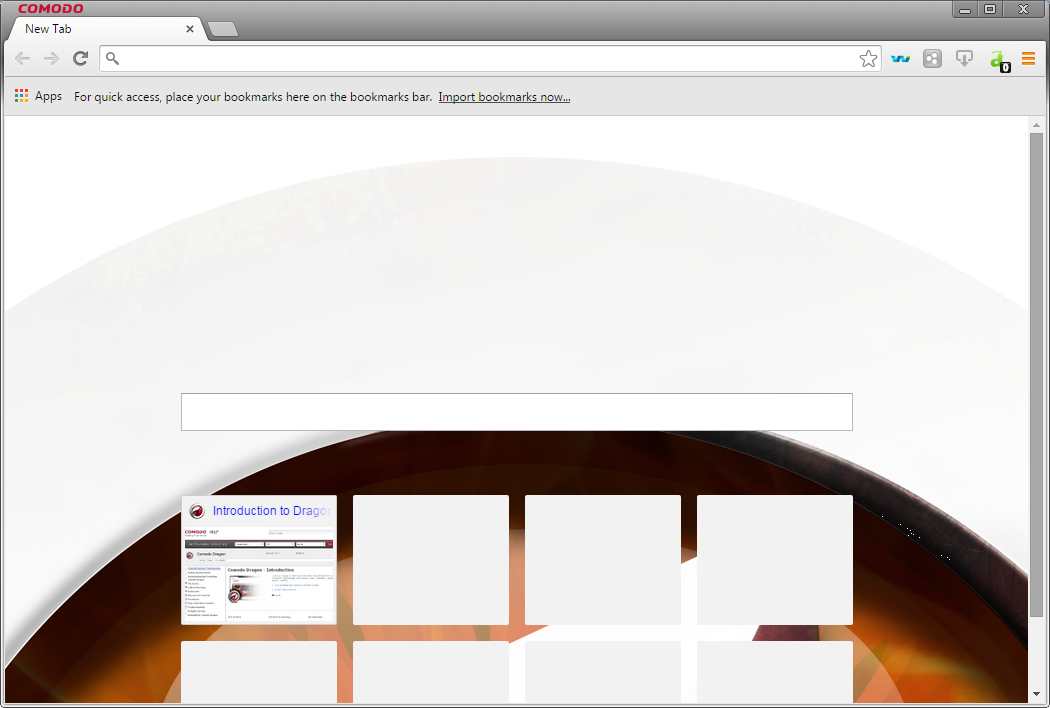The height and width of the screenshot is (708, 1050).
Task: Click the search magnifier in the address bar
Action: pos(112,58)
